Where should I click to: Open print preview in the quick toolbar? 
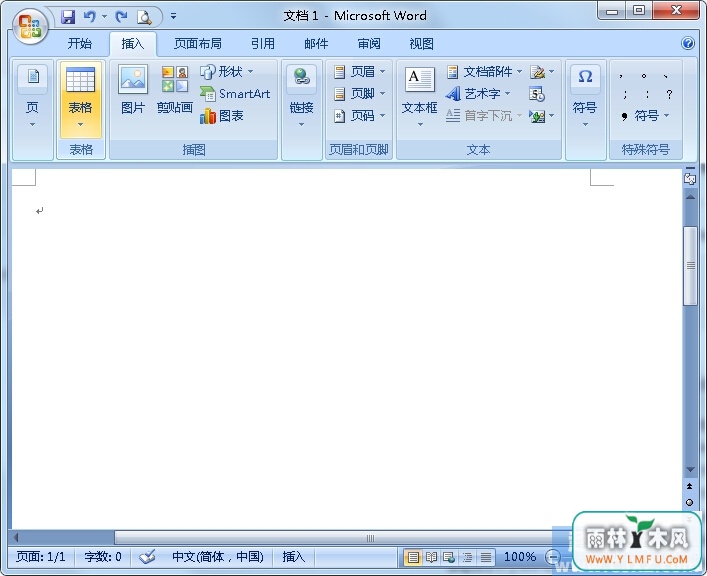[144, 17]
